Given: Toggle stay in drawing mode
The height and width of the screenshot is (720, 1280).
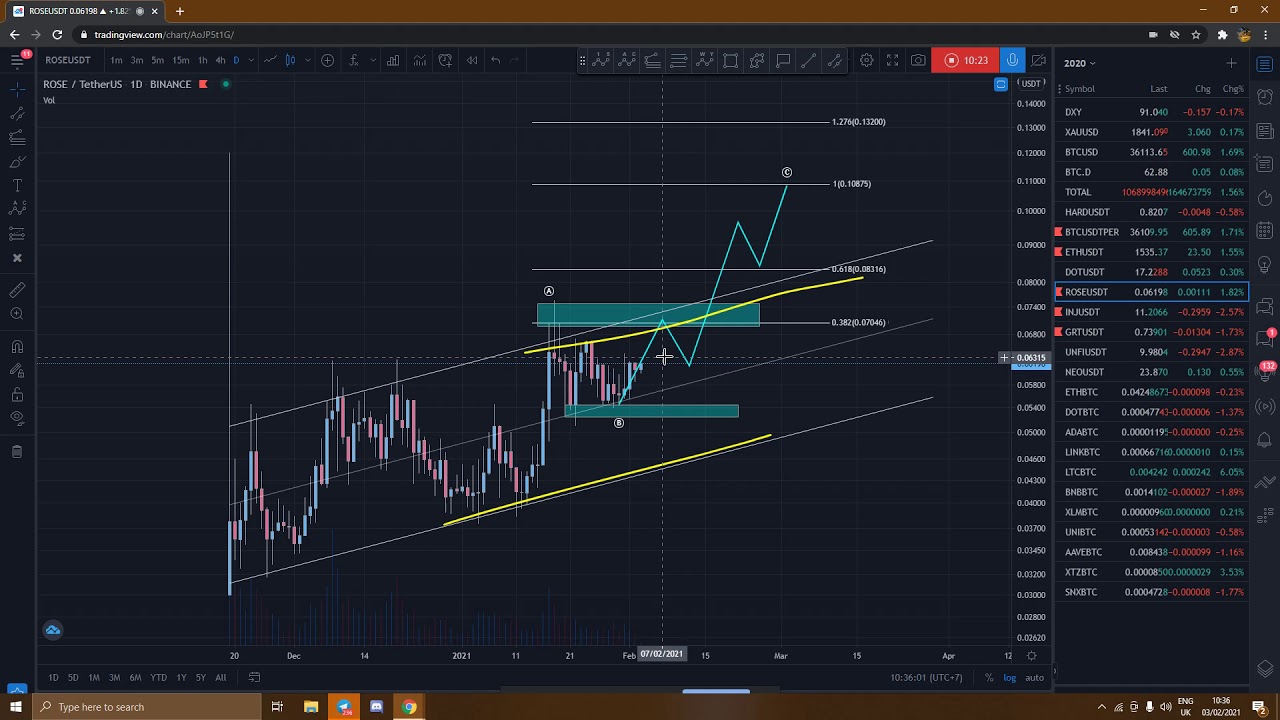Looking at the screenshot, I should [17, 371].
